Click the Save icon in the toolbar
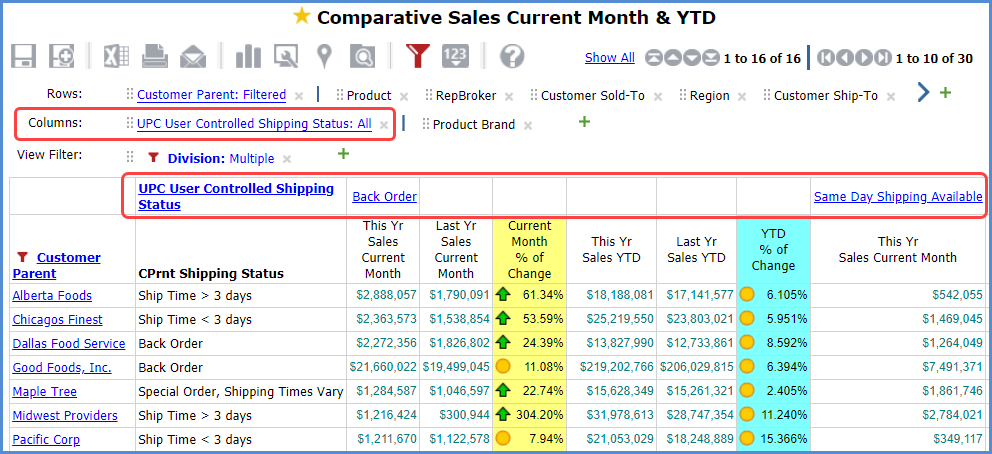 coord(24,56)
